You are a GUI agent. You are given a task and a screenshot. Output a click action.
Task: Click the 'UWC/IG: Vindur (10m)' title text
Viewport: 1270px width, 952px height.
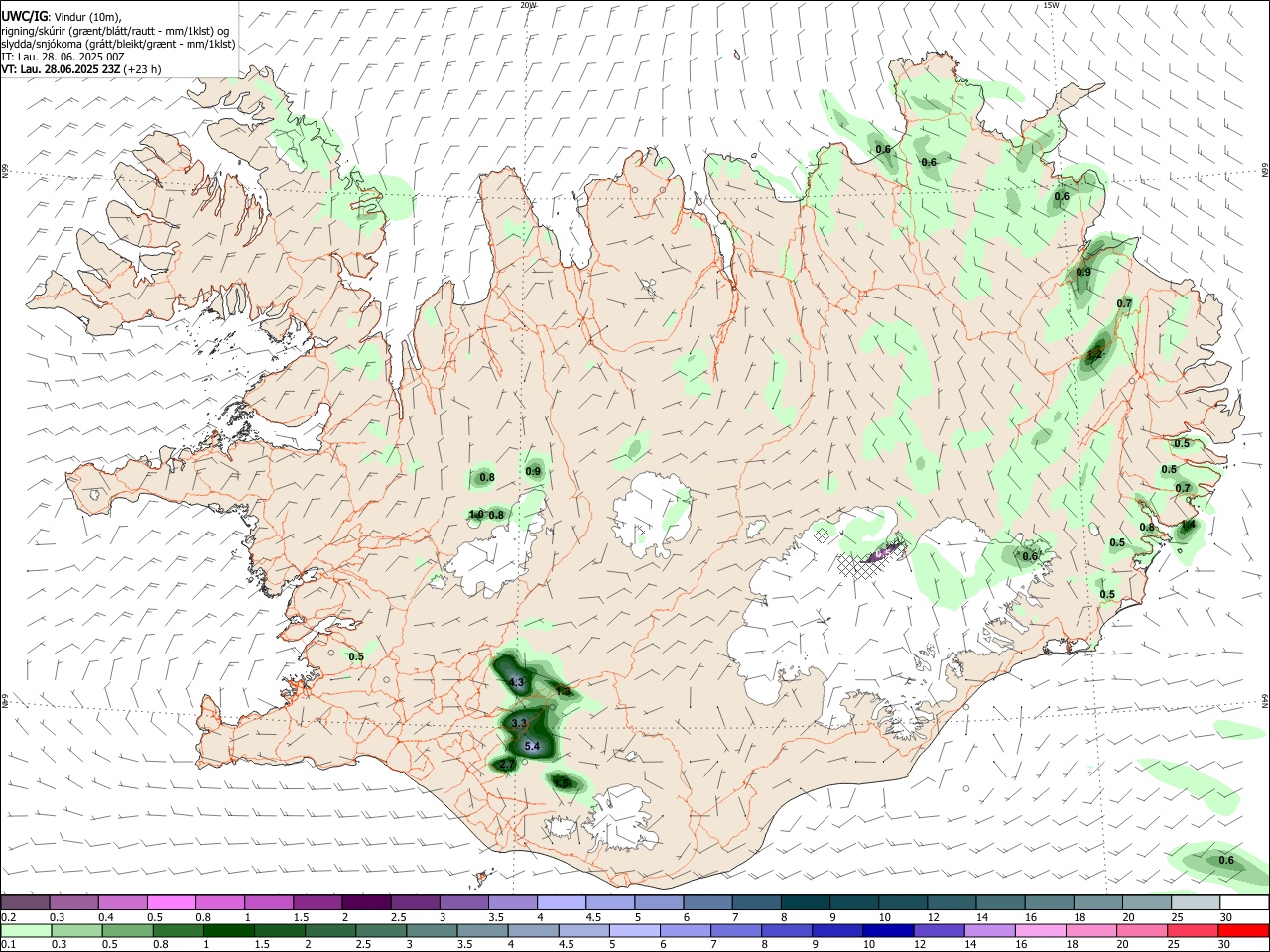click(61, 17)
